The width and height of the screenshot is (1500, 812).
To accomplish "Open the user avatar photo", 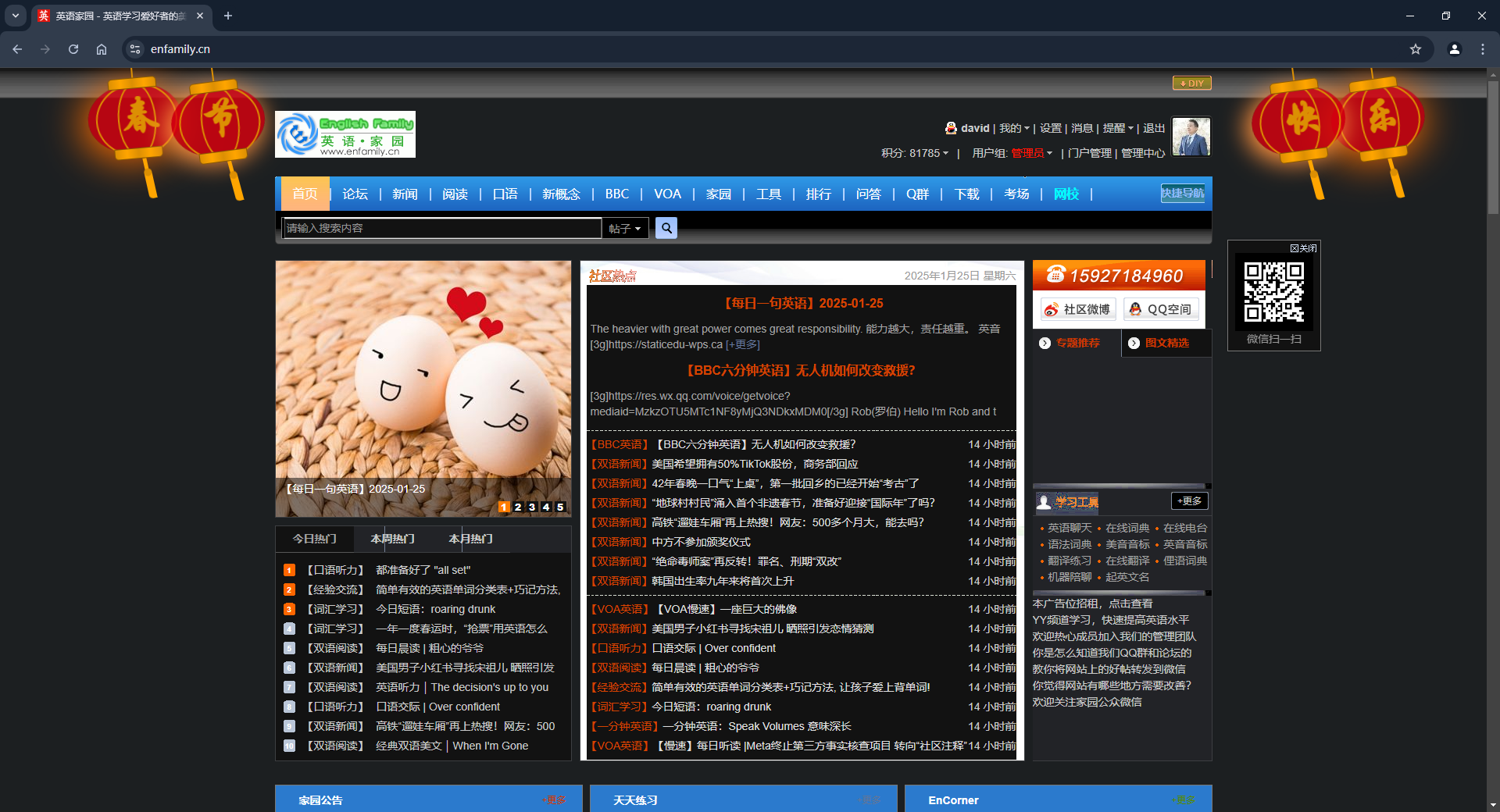I will tap(1191, 137).
